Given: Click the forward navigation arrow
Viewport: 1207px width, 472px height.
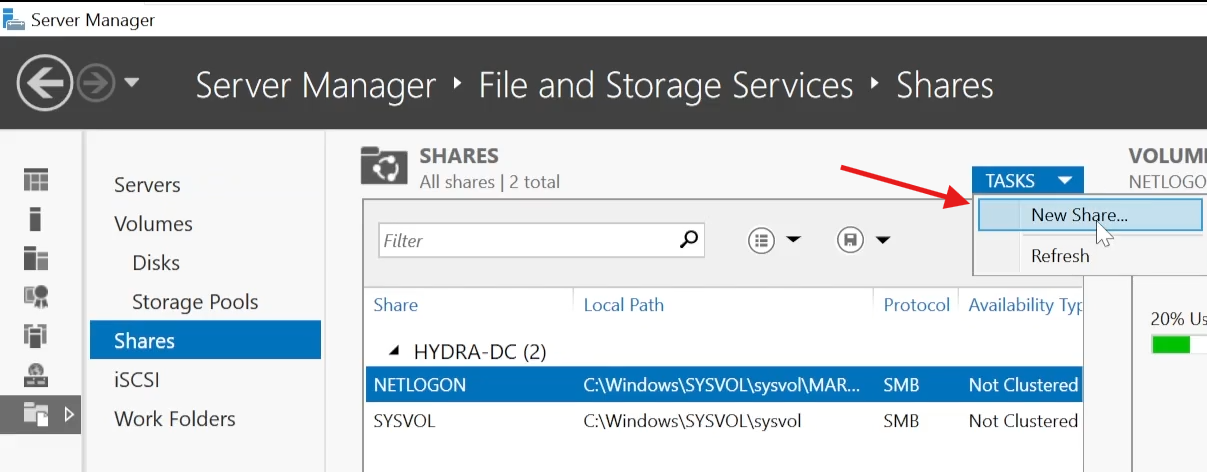Looking at the screenshot, I should tap(96, 84).
